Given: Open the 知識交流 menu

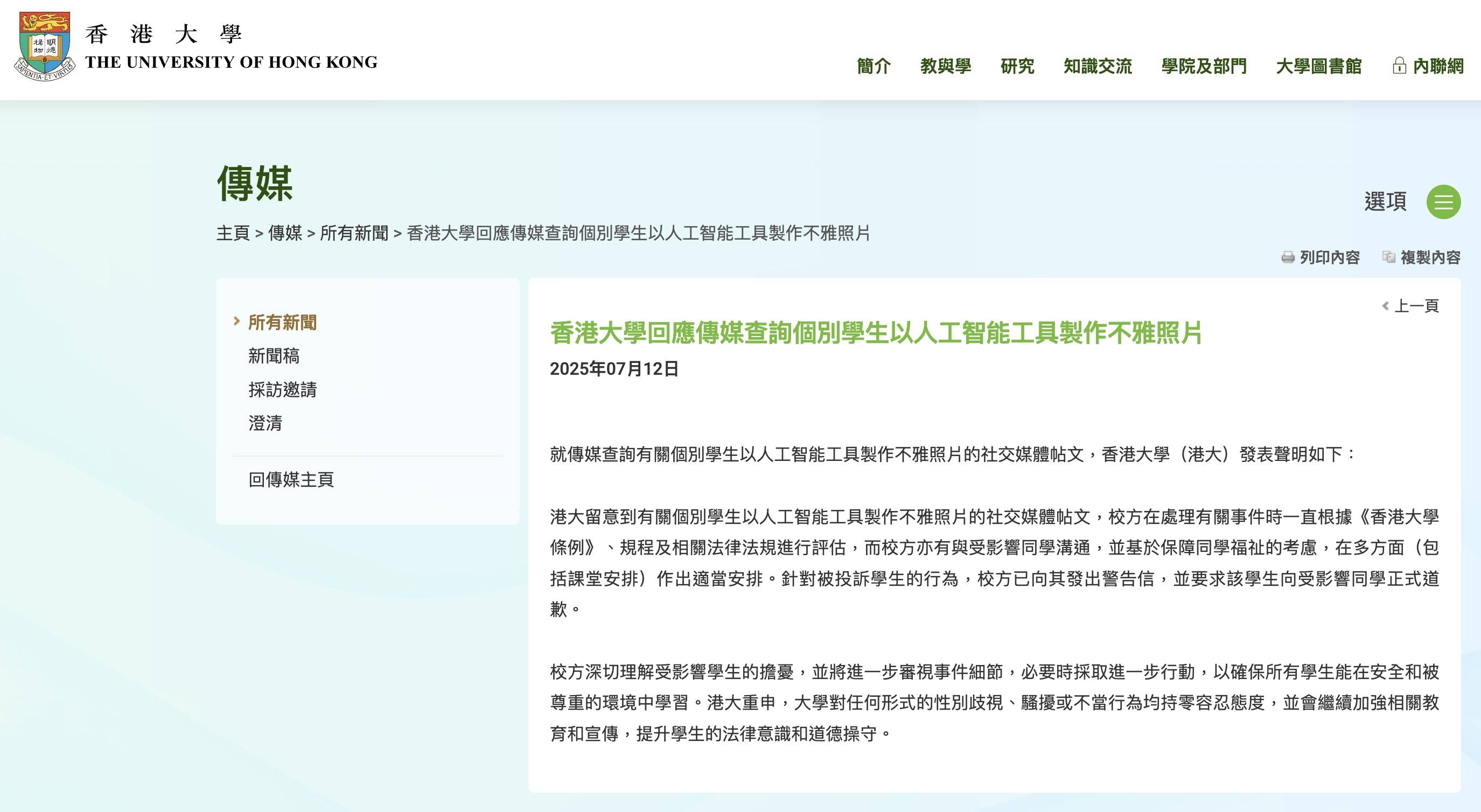Looking at the screenshot, I should [x=1098, y=66].
